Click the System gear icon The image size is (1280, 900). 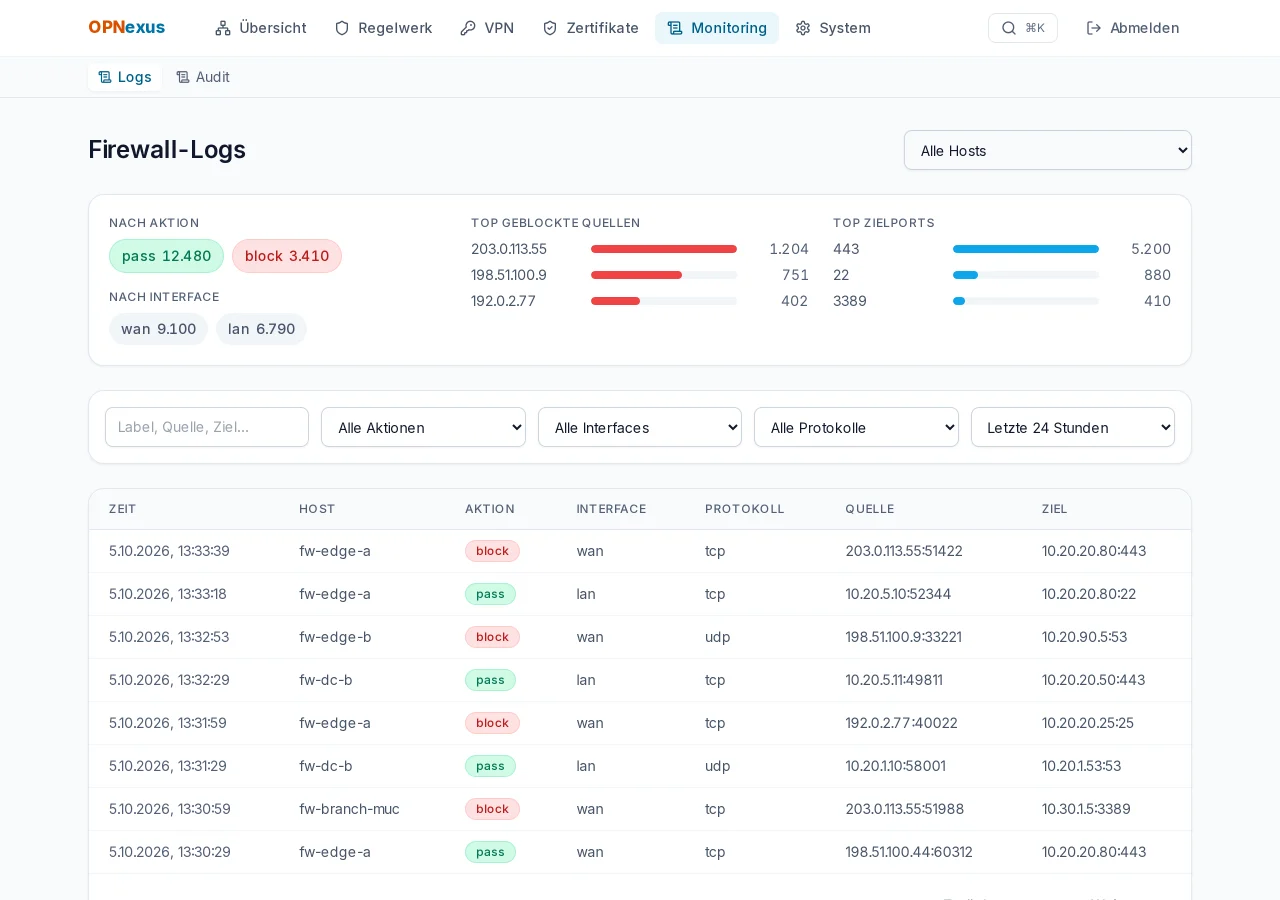coord(803,28)
